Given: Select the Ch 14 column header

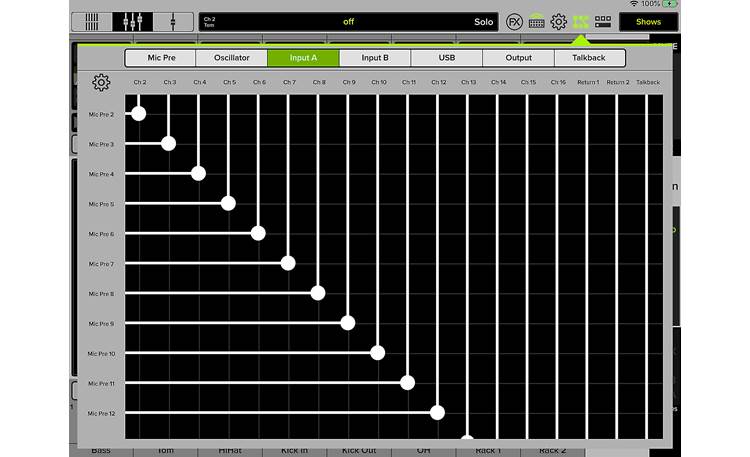Looking at the screenshot, I should point(498,82).
